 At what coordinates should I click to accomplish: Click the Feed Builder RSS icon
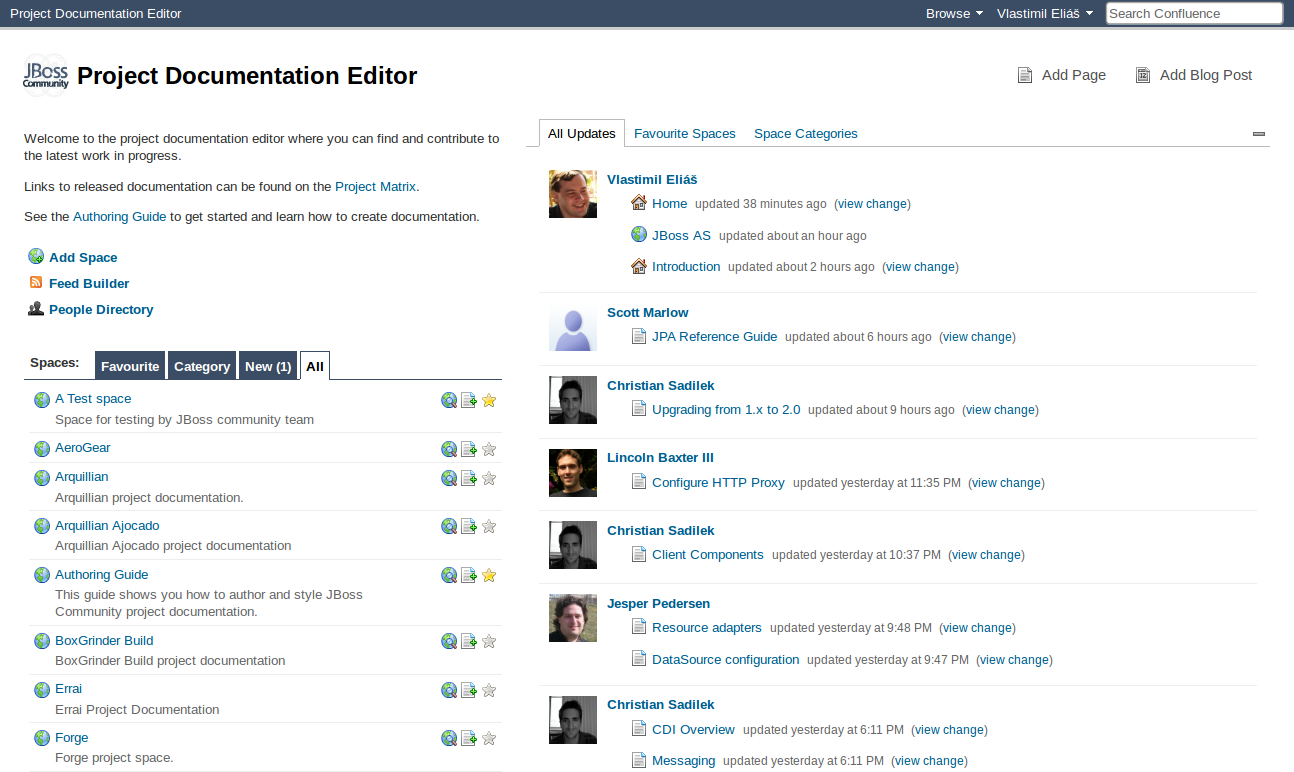click(36, 283)
